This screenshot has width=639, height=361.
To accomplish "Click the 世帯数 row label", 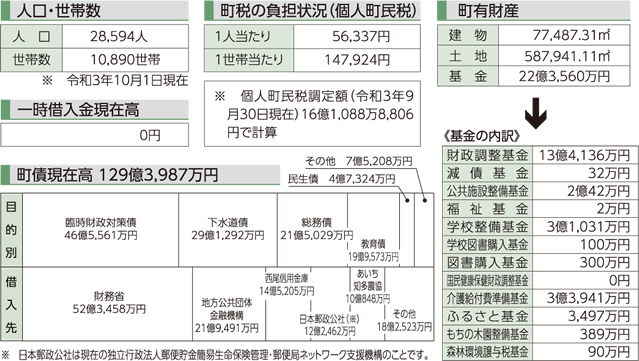I will [x=32, y=60].
